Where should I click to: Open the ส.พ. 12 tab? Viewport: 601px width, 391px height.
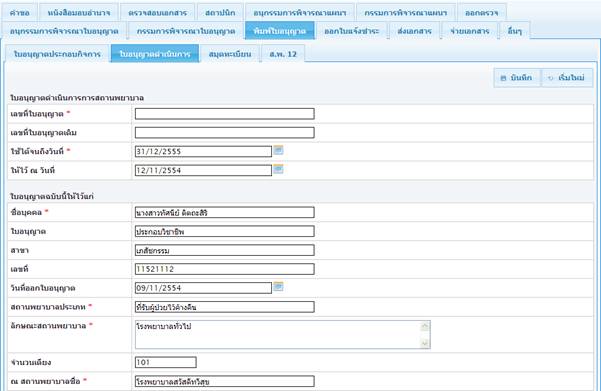(283, 54)
